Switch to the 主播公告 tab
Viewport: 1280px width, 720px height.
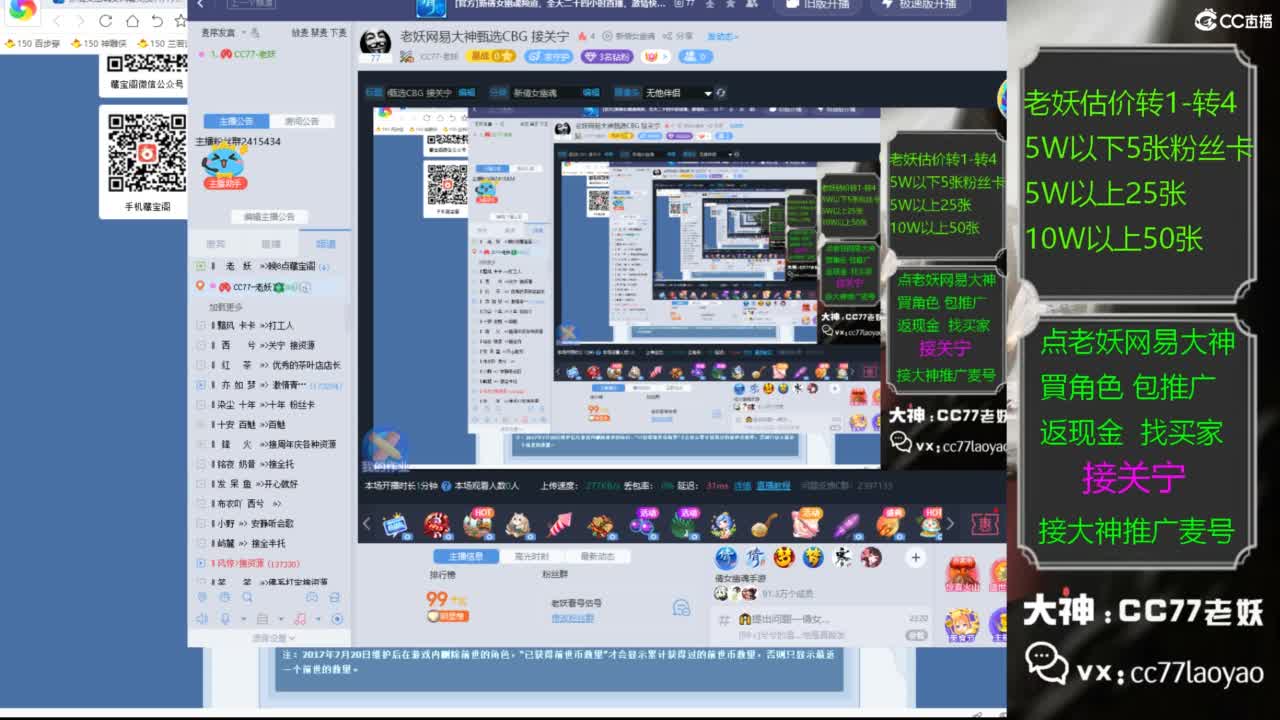237,121
